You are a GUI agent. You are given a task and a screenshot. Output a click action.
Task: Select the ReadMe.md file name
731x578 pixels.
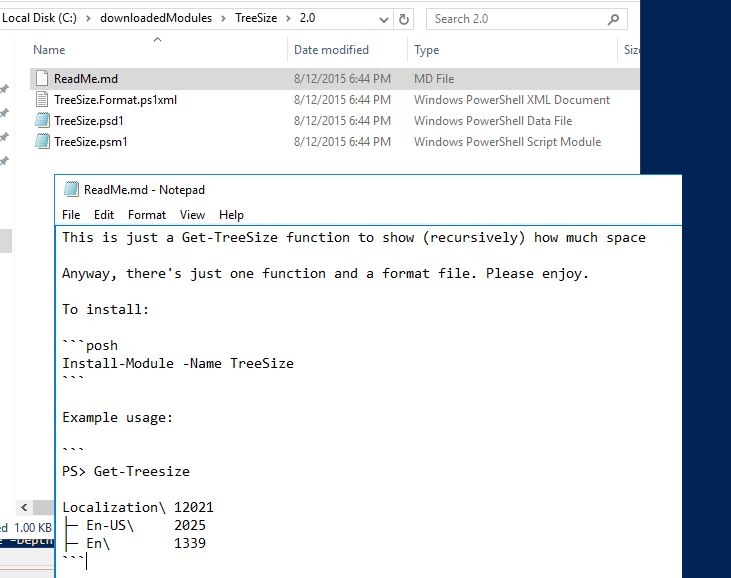(x=86, y=79)
